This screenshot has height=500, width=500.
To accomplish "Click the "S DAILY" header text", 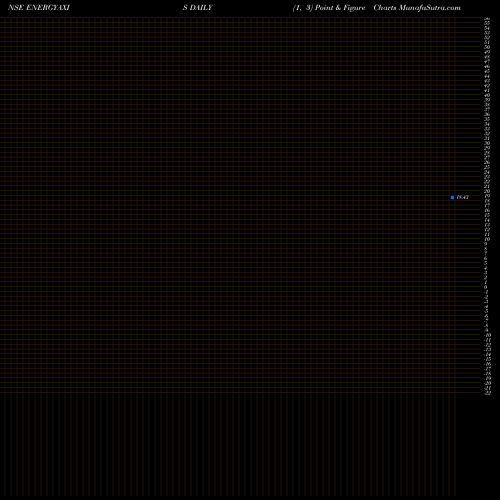I will 197,8.
